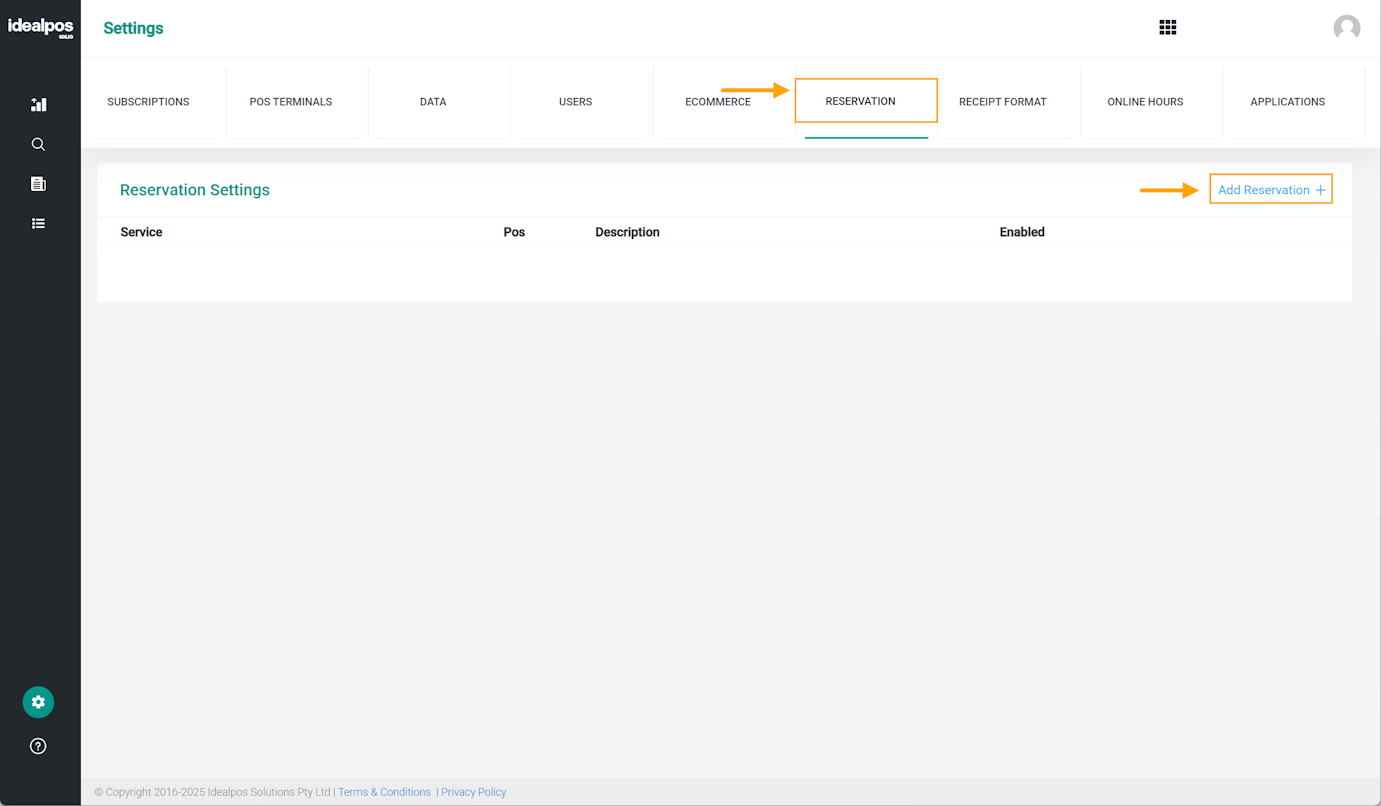The image size is (1381, 806).
Task: Open the Receipt Format tab
Action: point(1002,102)
